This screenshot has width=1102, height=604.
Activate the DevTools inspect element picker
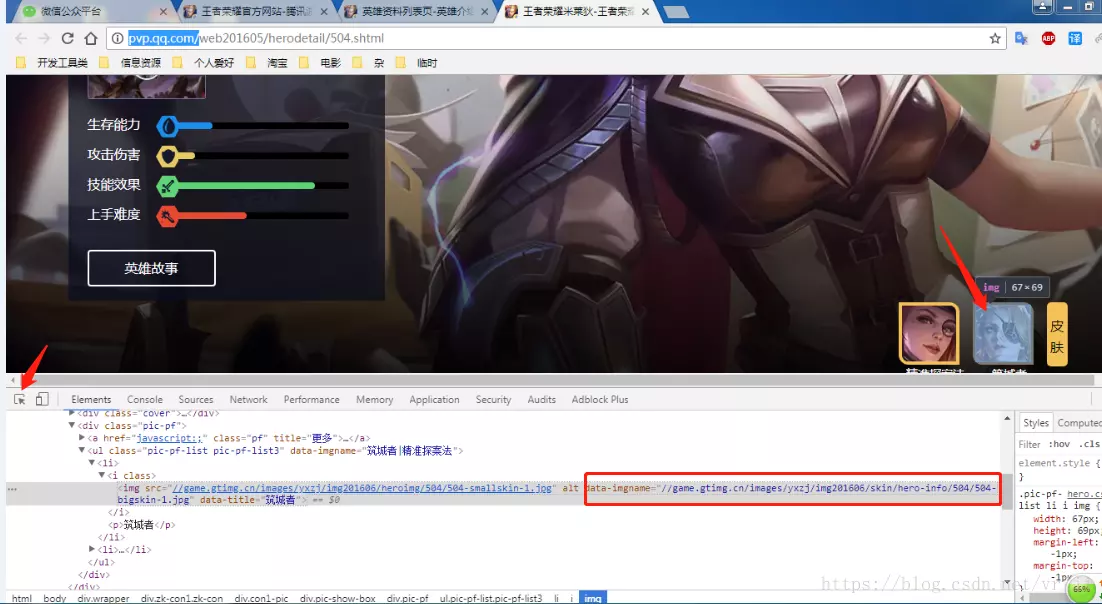tap(20, 399)
